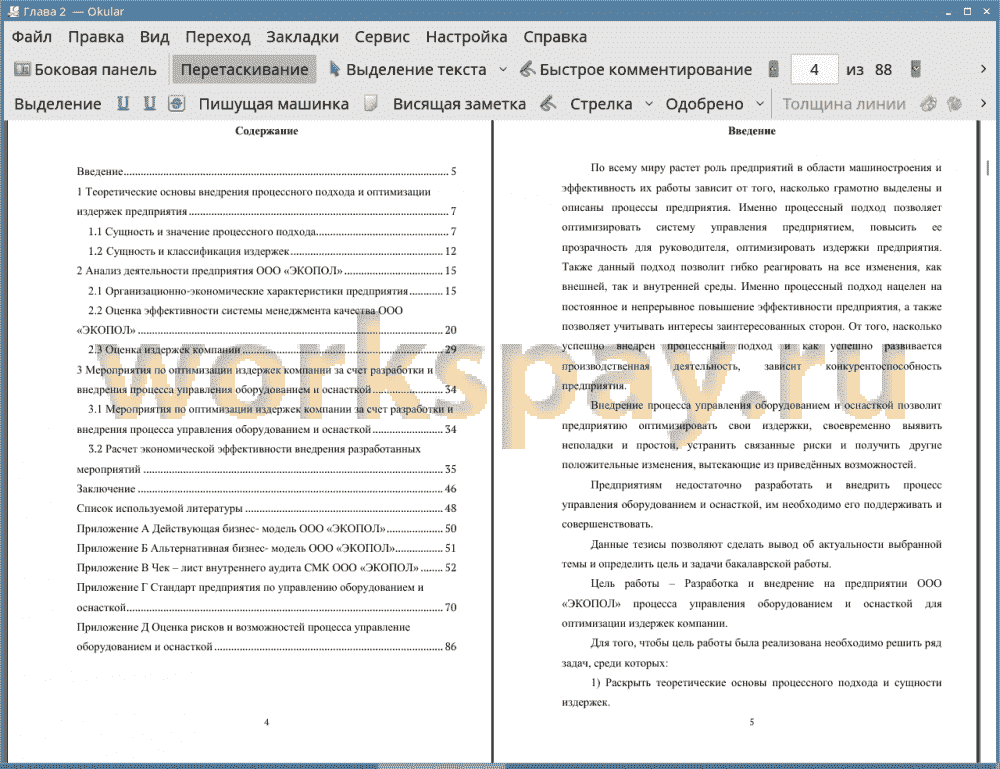The width and height of the screenshot is (1000, 769).
Task: Select the Одобрено stamp tool
Action: [704, 104]
